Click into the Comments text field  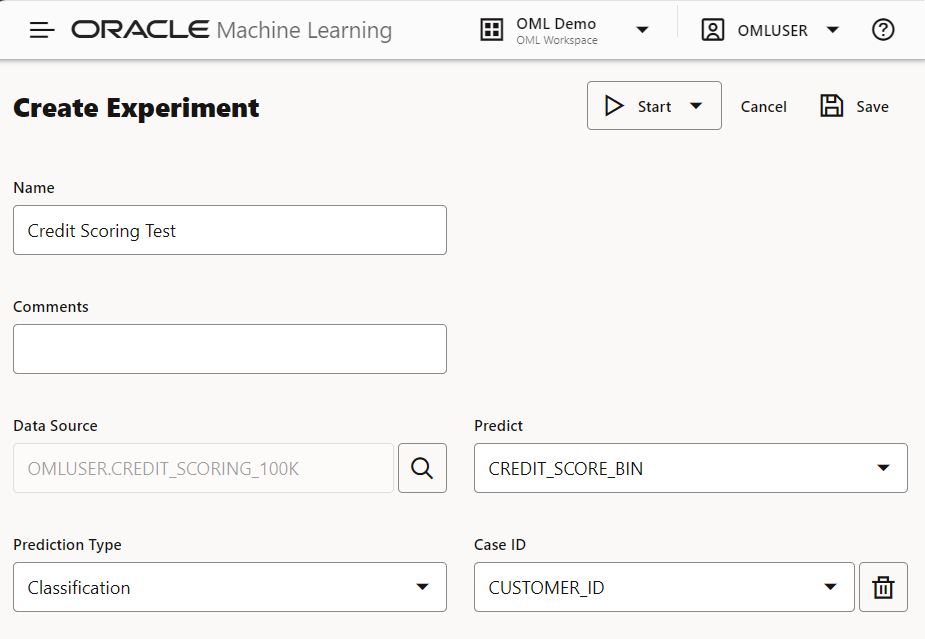(x=229, y=349)
